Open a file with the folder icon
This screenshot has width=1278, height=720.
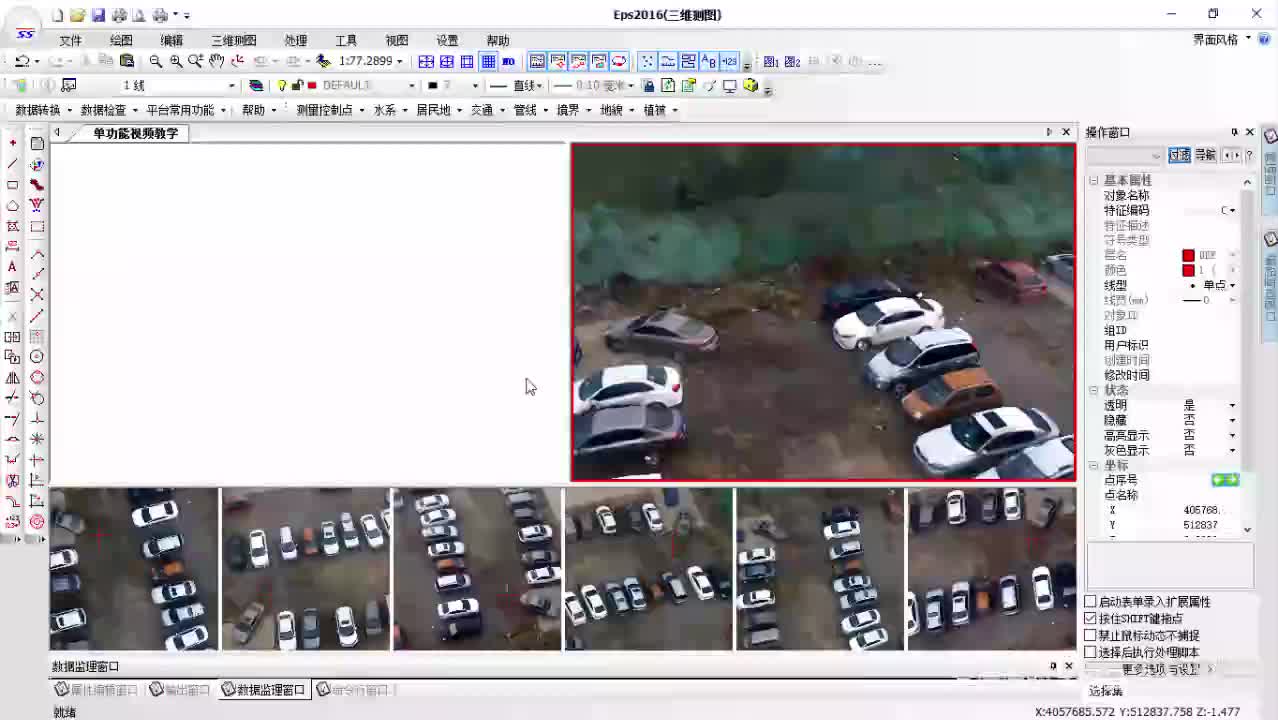(x=77, y=15)
